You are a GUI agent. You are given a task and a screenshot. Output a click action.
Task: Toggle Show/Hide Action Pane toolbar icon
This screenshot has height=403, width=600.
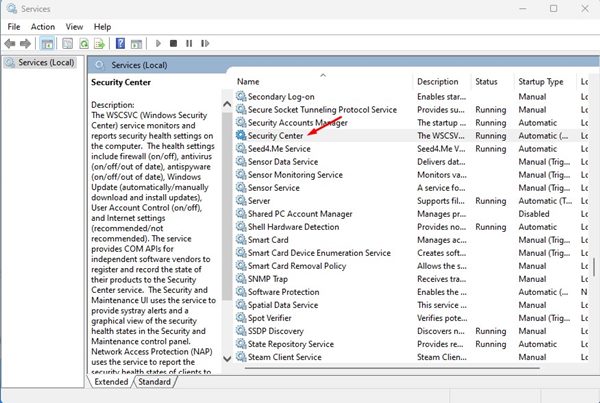click(136, 44)
